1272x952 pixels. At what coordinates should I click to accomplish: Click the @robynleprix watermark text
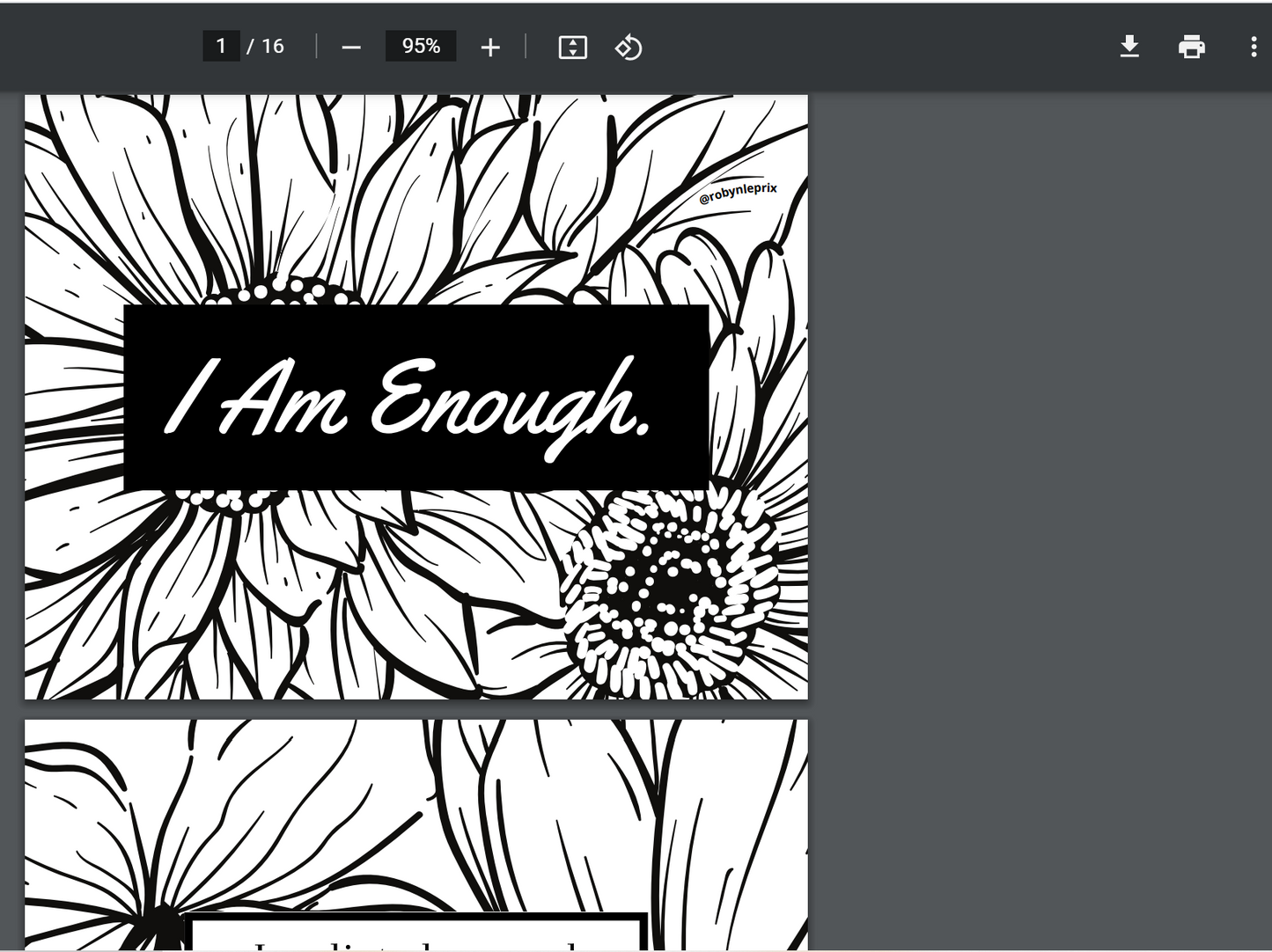click(738, 193)
